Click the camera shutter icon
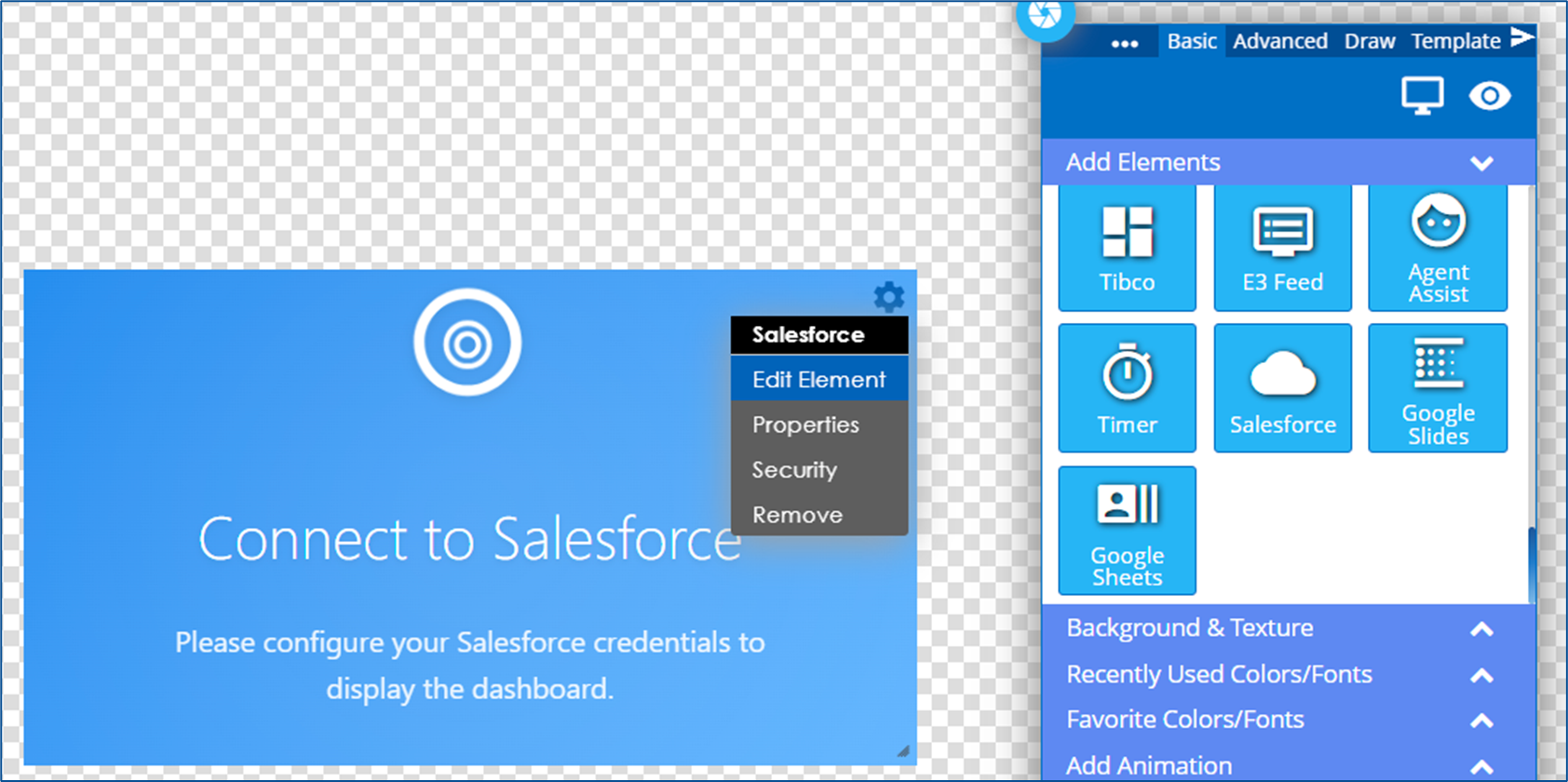 tap(1046, 17)
